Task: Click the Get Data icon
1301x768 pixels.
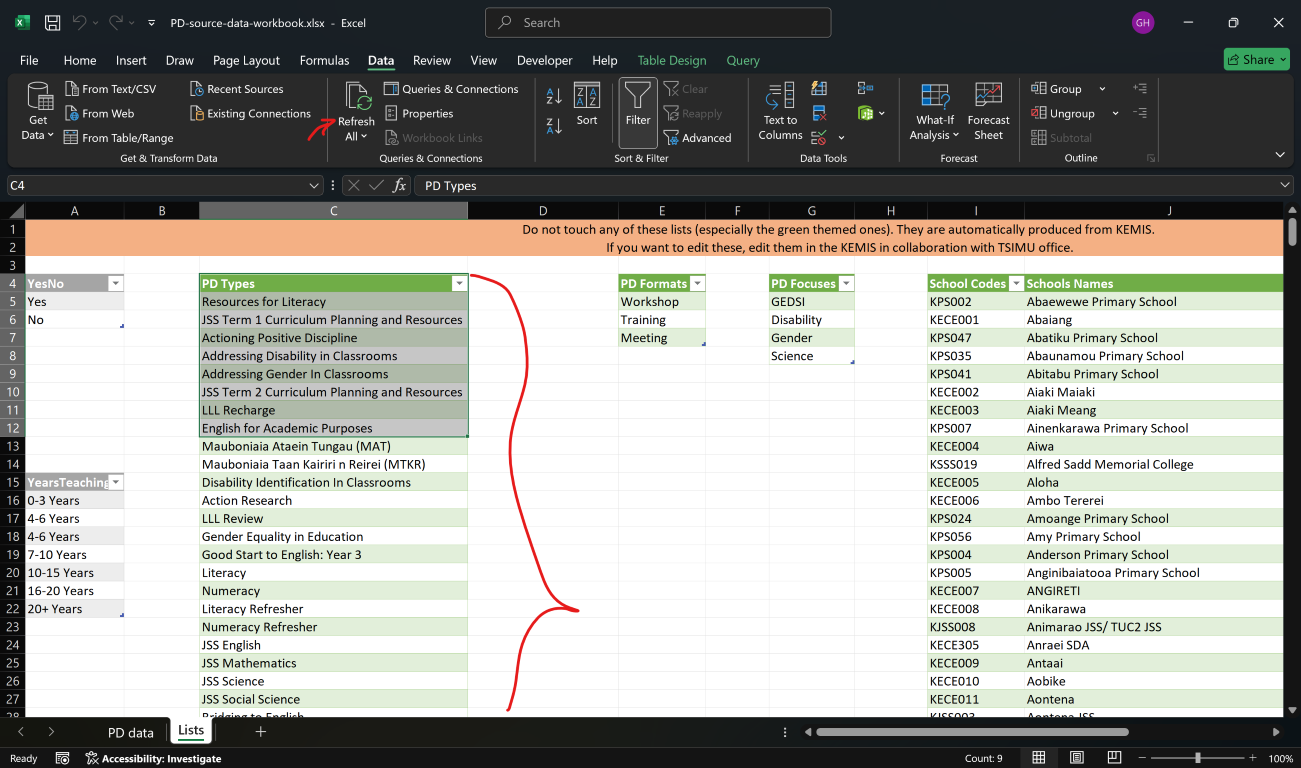Action: 38,98
